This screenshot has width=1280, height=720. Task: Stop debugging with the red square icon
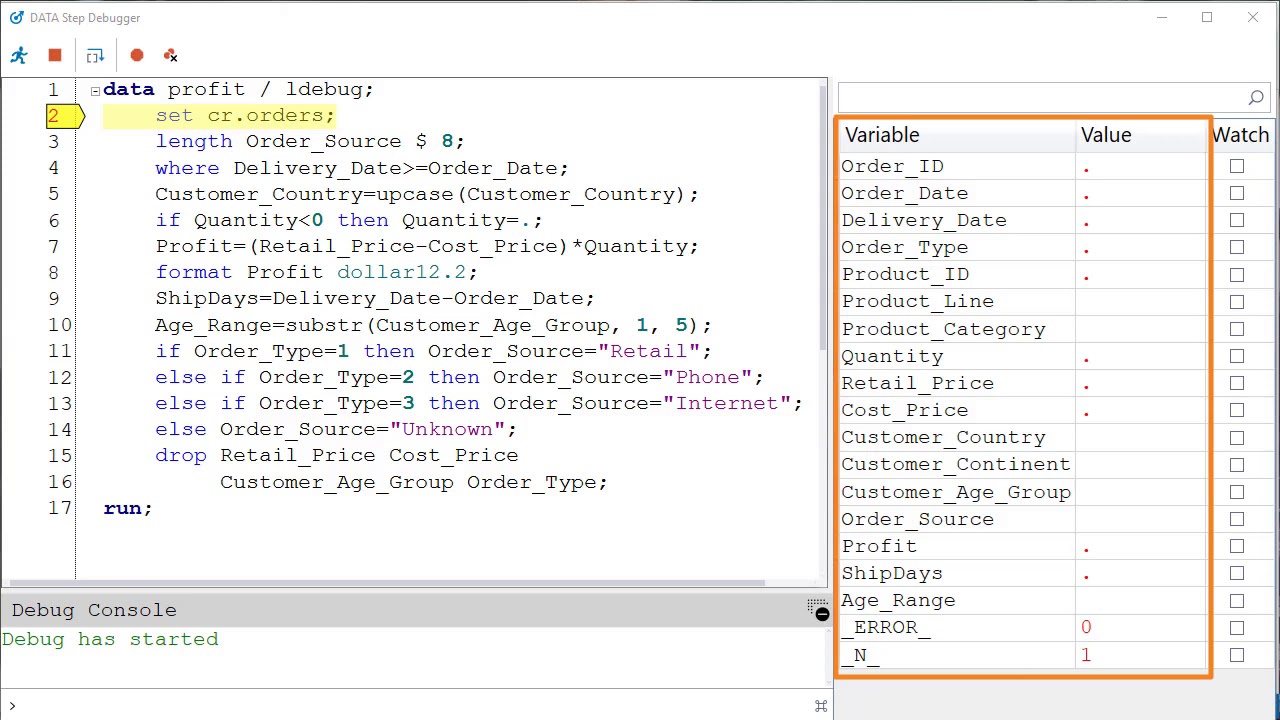(x=55, y=56)
